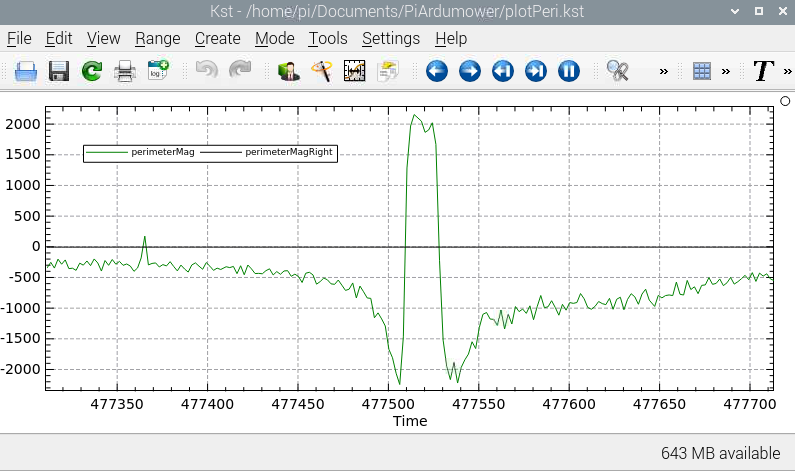The height and width of the screenshot is (471, 795).
Task: Expand hidden toolbar items after zoom icon
Action: pos(664,71)
